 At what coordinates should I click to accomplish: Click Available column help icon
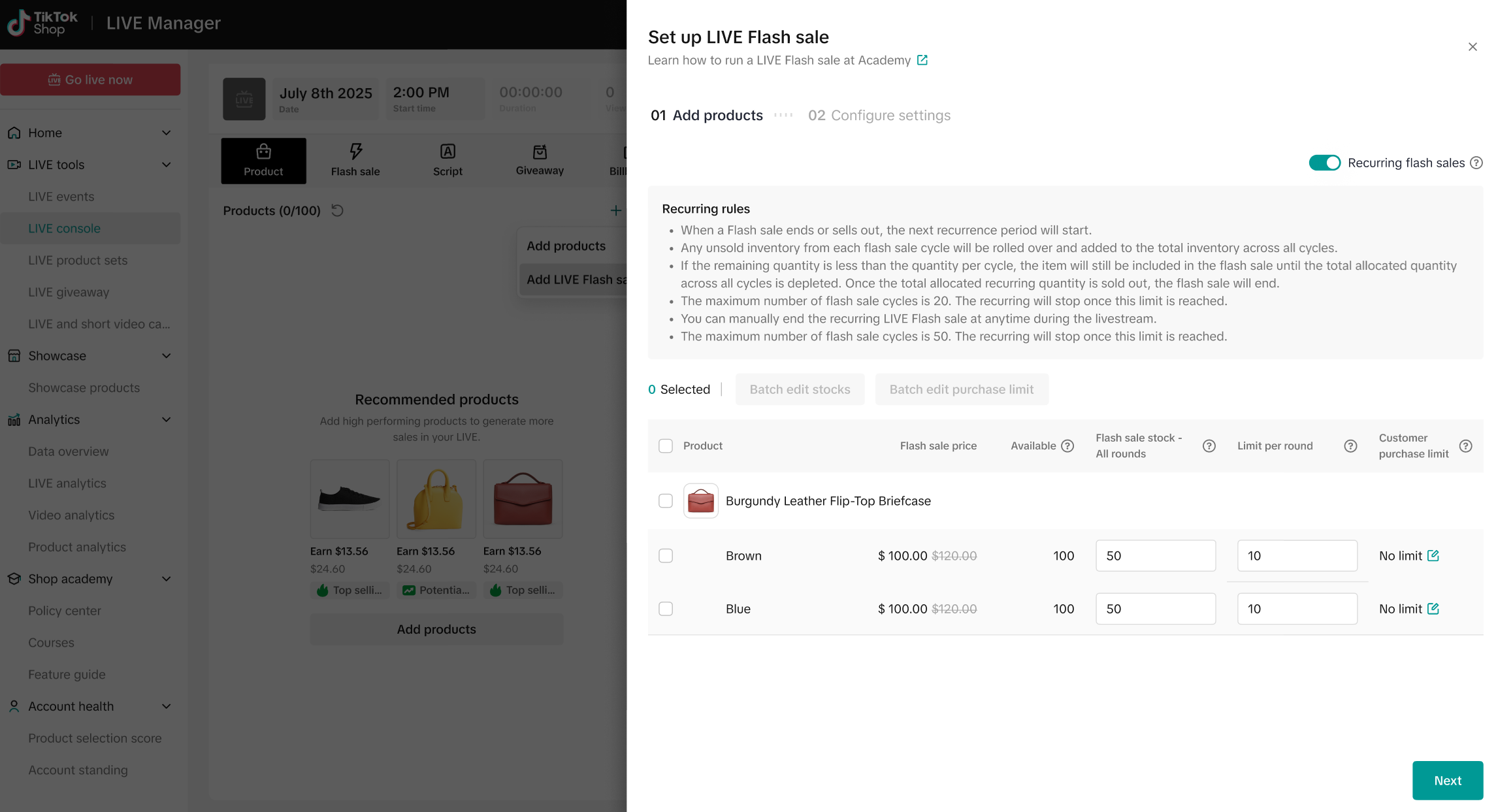(1067, 446)
